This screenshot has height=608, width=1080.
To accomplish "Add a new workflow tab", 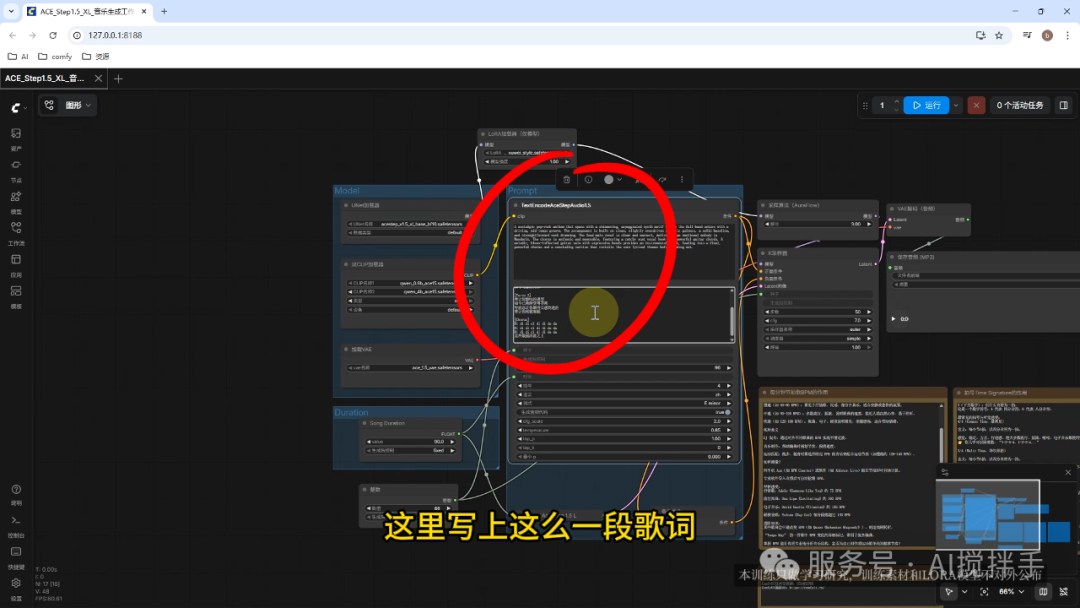I will [118, 78].
